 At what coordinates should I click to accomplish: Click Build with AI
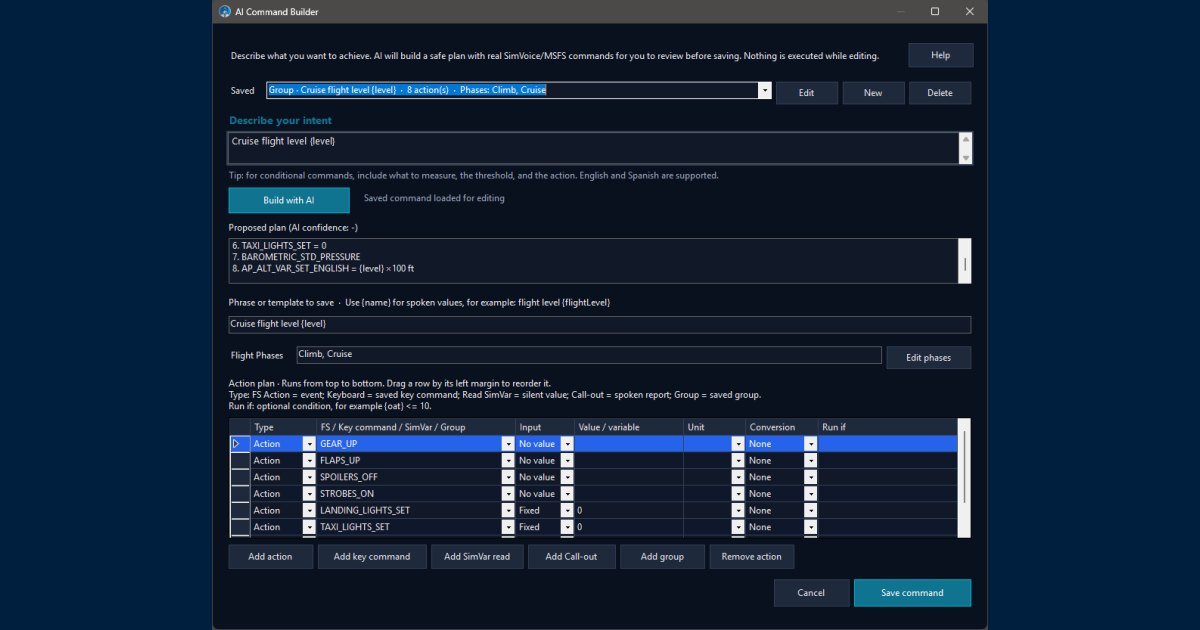pyautogui.click(x=289, y=200)
